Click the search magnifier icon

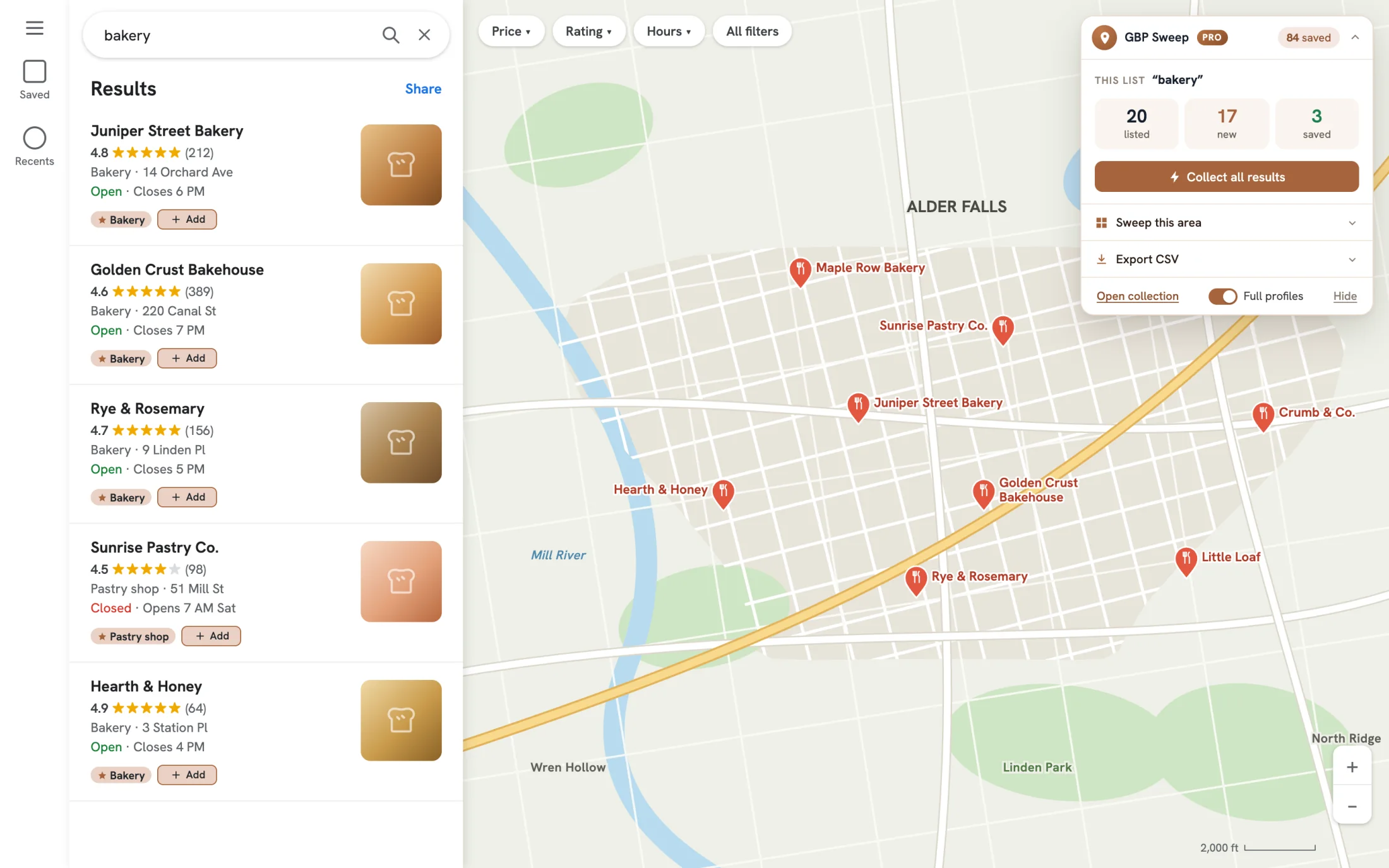pos(391,35)
